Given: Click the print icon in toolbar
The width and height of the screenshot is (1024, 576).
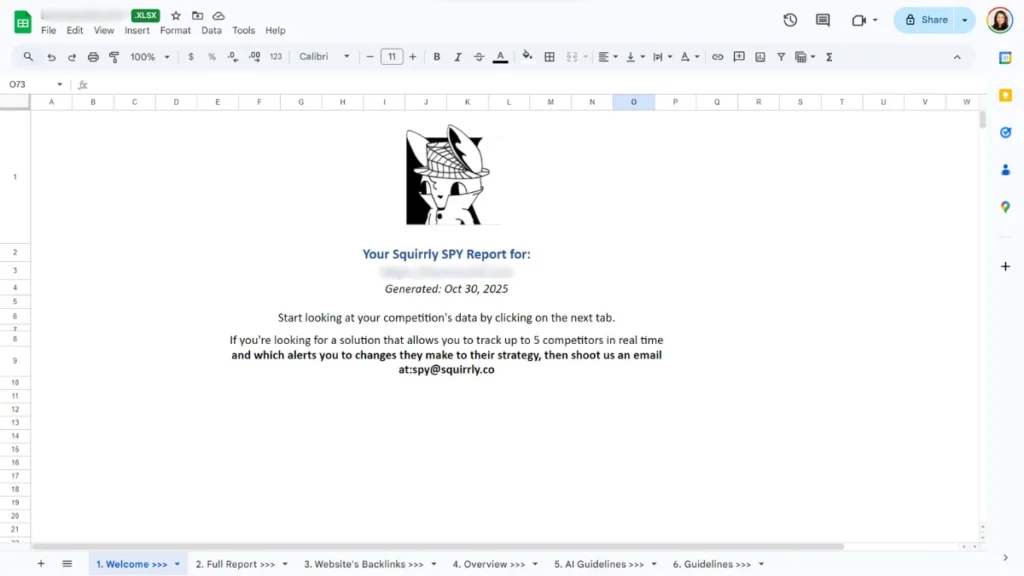Looking at the screenshot, I should (x=93, y=57).
